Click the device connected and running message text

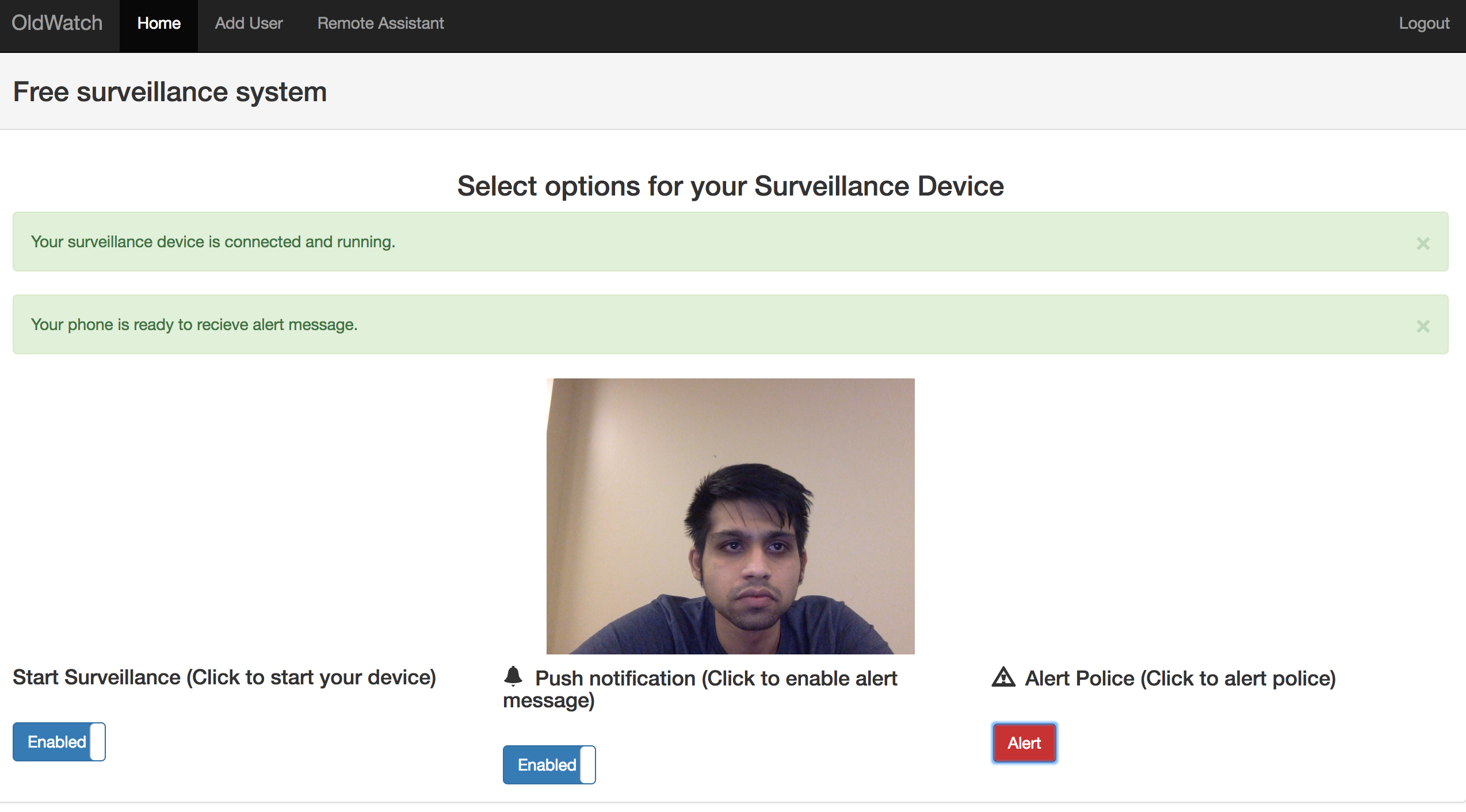click(x=213, y=242)
